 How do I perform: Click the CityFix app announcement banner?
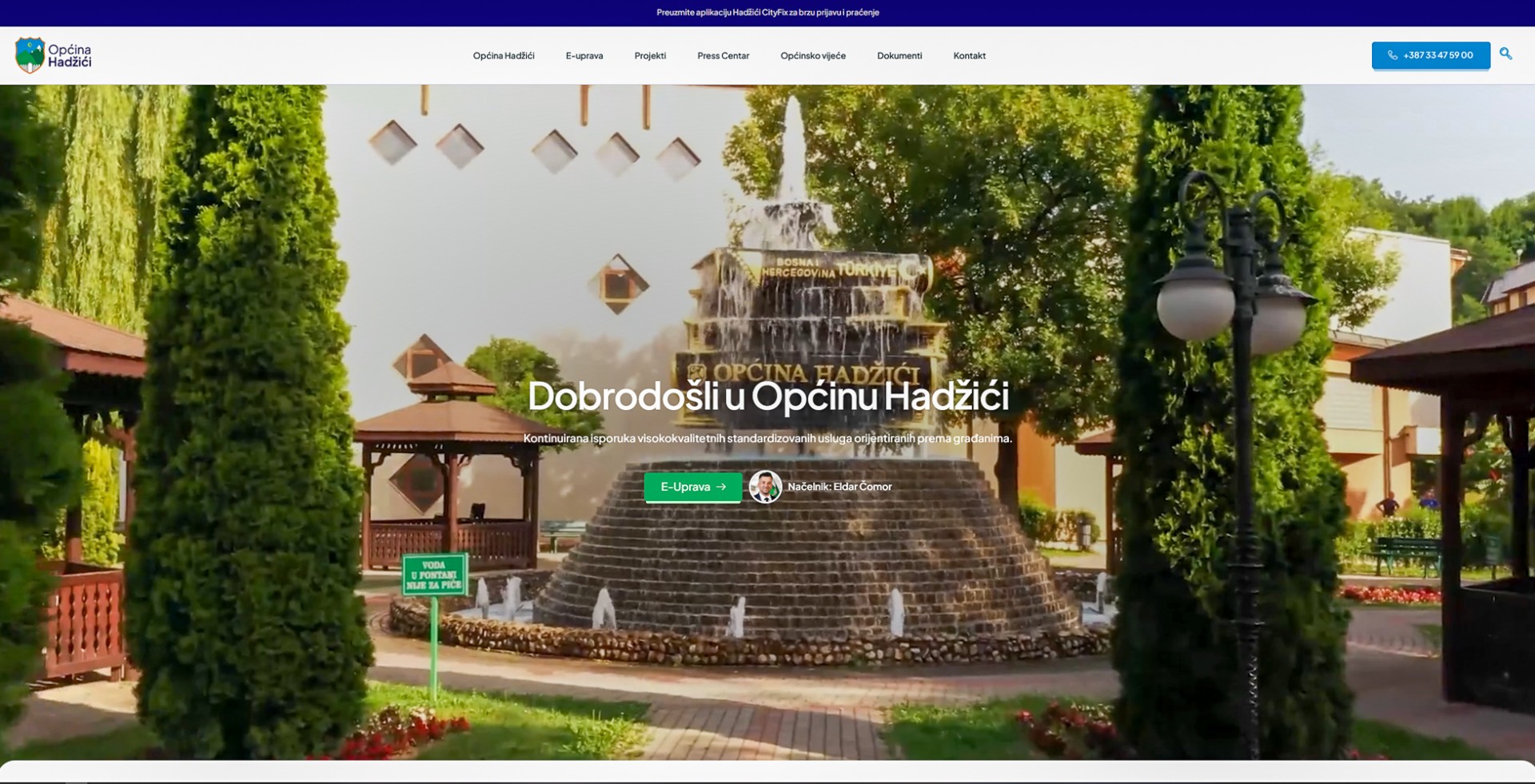767,13
